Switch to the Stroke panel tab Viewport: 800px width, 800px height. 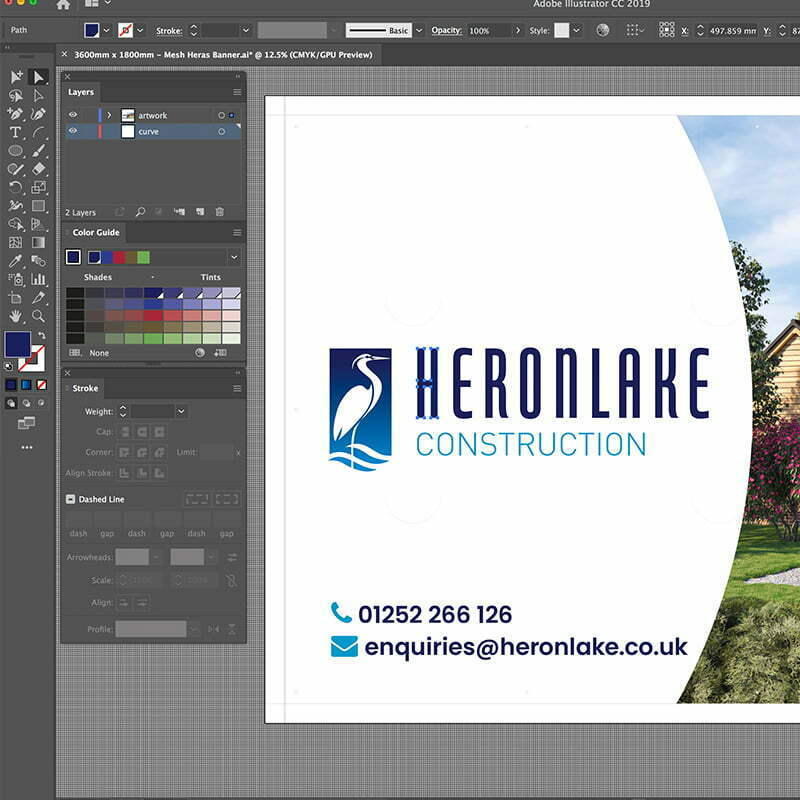pos(85,388)
